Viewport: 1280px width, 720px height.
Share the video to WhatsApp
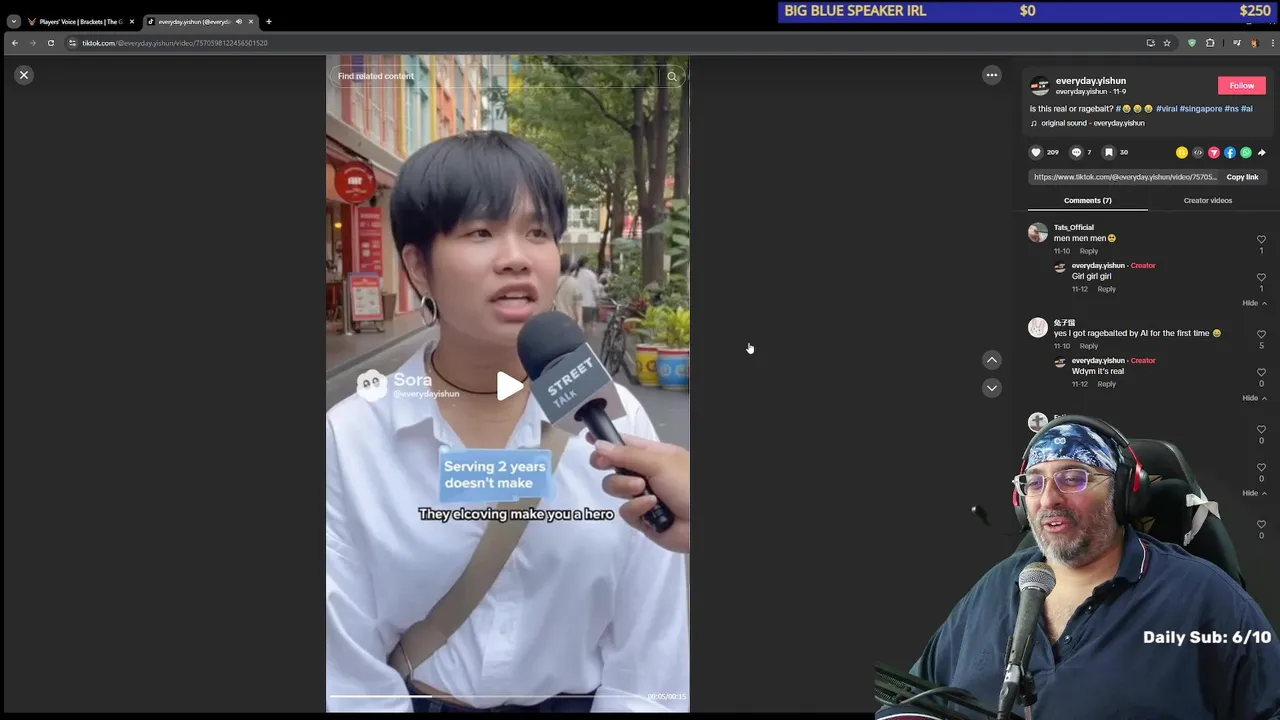click(1246, 153)
